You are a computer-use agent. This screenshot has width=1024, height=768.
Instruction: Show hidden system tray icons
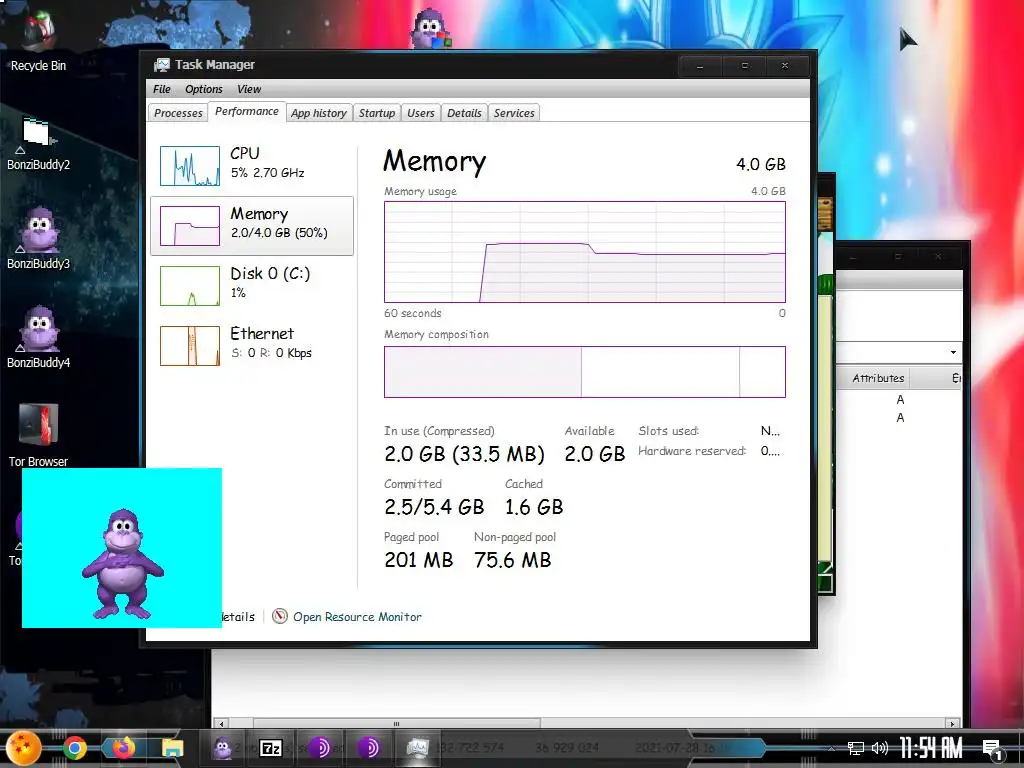831,749
